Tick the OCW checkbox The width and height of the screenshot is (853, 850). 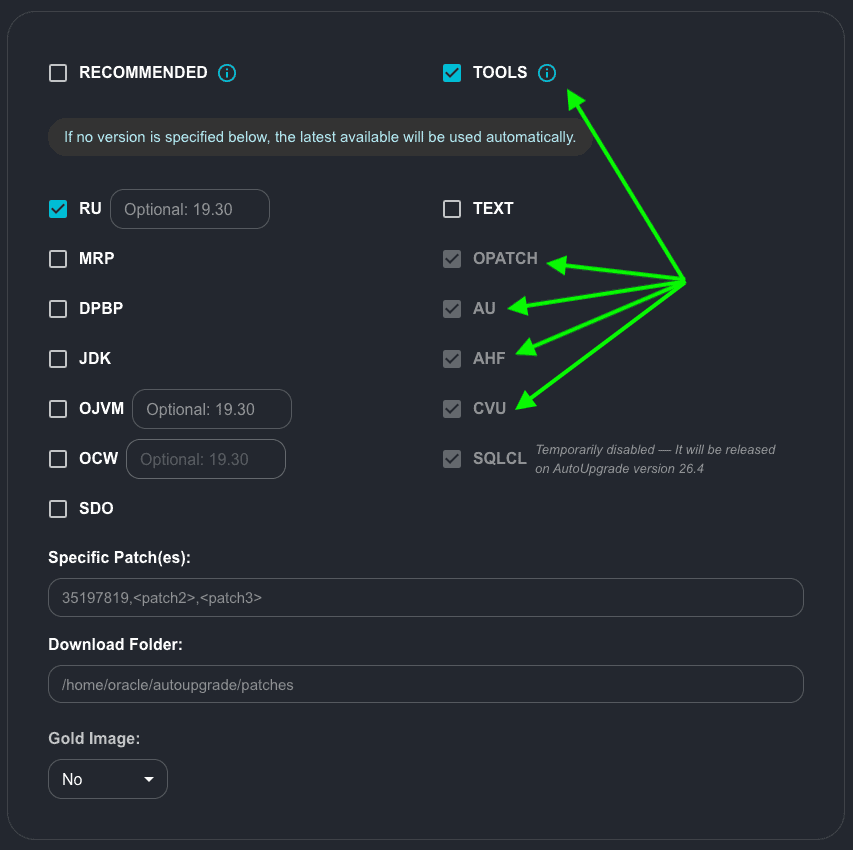click(58, 459)
